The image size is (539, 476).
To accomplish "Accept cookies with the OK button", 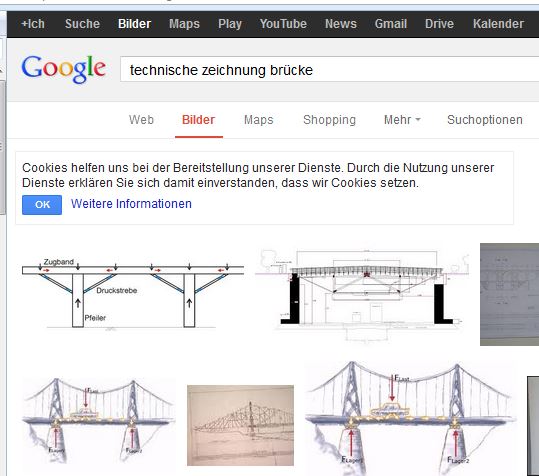I will 42,204.
